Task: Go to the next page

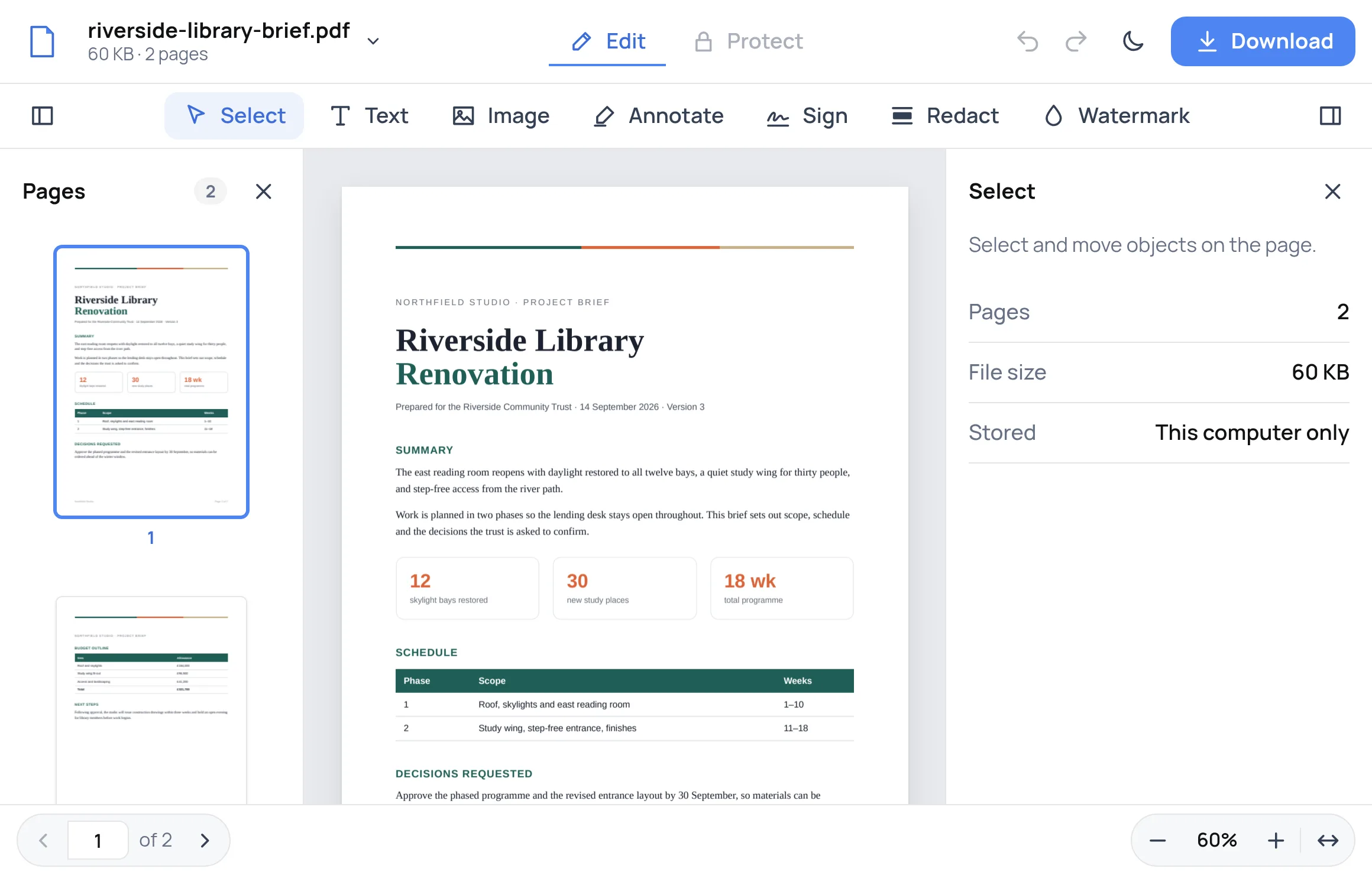Action: click(205, 840)
